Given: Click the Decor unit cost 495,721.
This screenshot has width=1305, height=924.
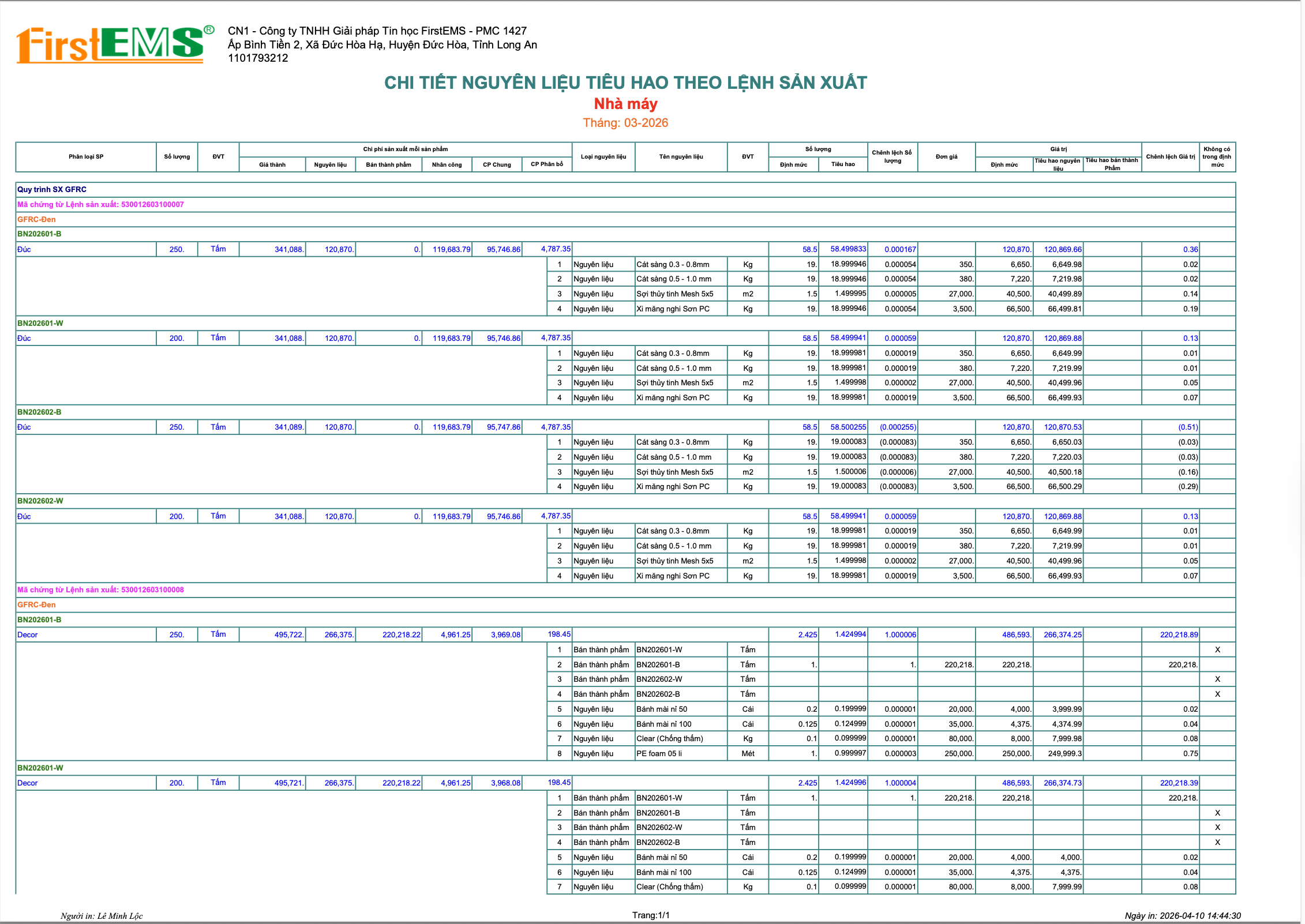Looking at the screenshot, I should [x=289, y=783].
